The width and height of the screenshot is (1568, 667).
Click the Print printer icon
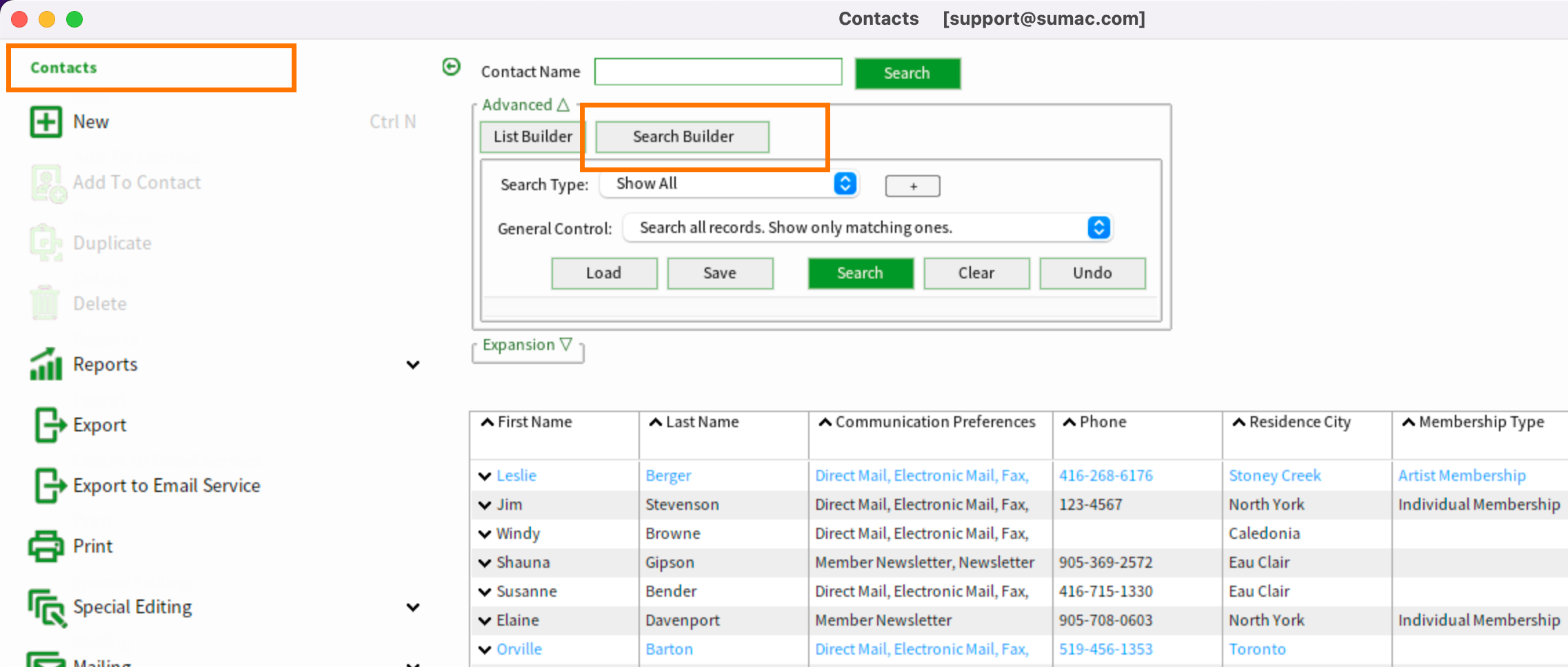coord(46,546)
